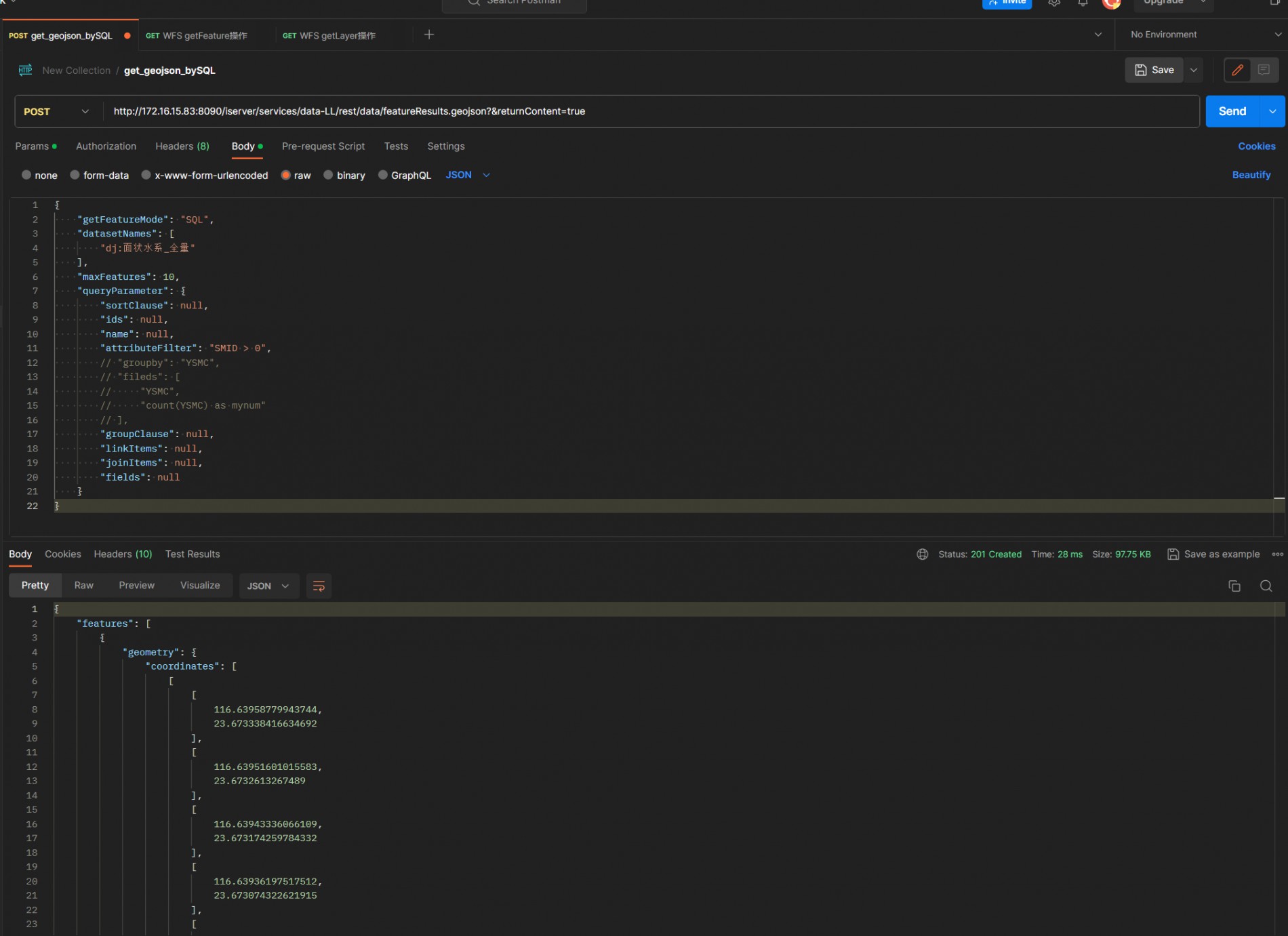Toggle the response line wrap icon

pyautogui.click(x=319, y=586)
